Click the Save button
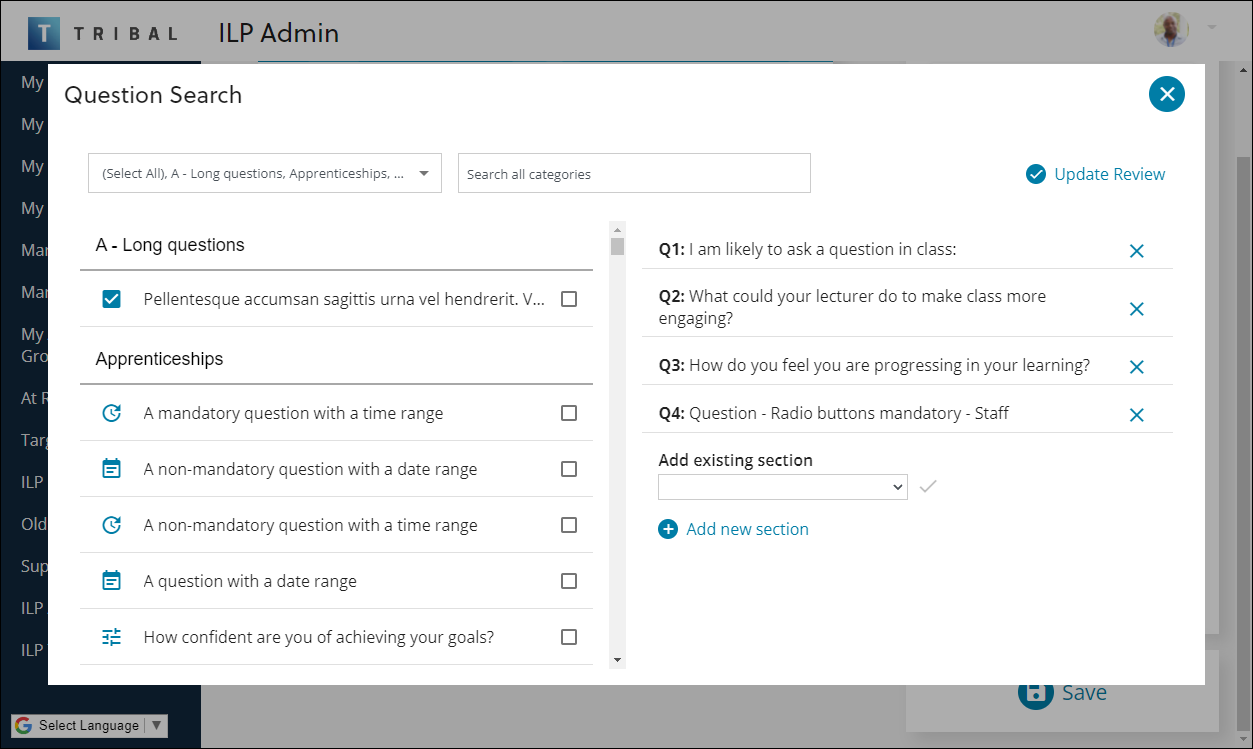The image size is (1253, 749). (1064, 691)
